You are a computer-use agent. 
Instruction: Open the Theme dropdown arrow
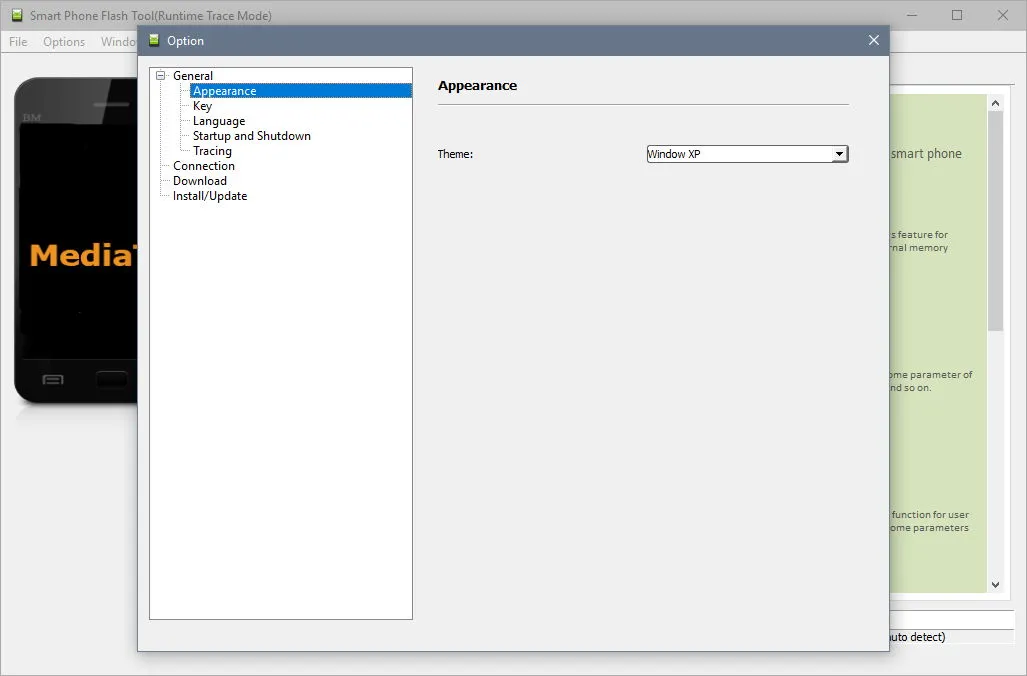(839, 154)
